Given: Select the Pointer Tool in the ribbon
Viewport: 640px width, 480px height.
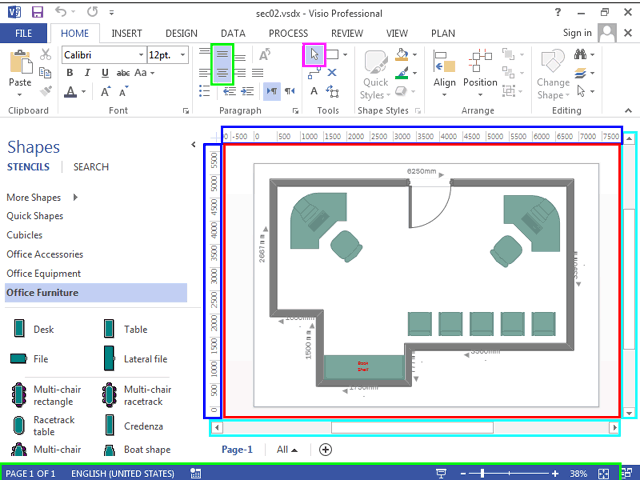Looking at the screenshot, I should [x=315, y=55].
